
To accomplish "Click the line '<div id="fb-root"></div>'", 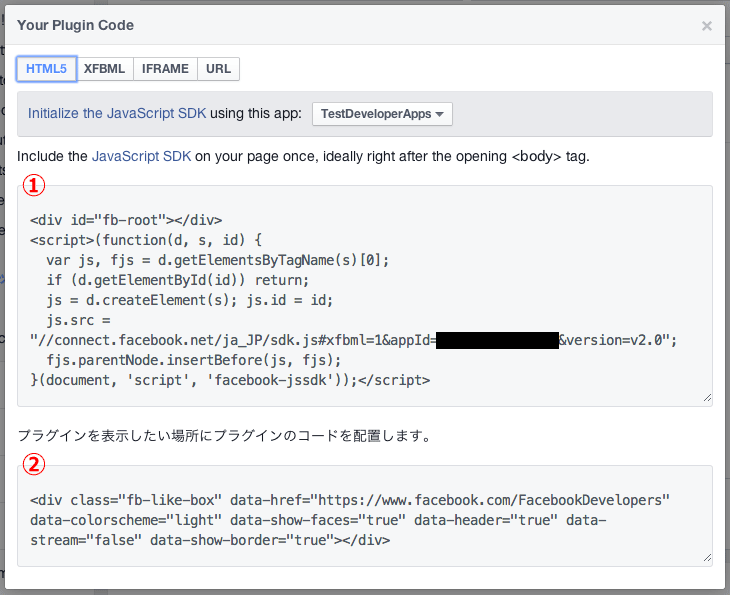I will [x=126, y=220].
